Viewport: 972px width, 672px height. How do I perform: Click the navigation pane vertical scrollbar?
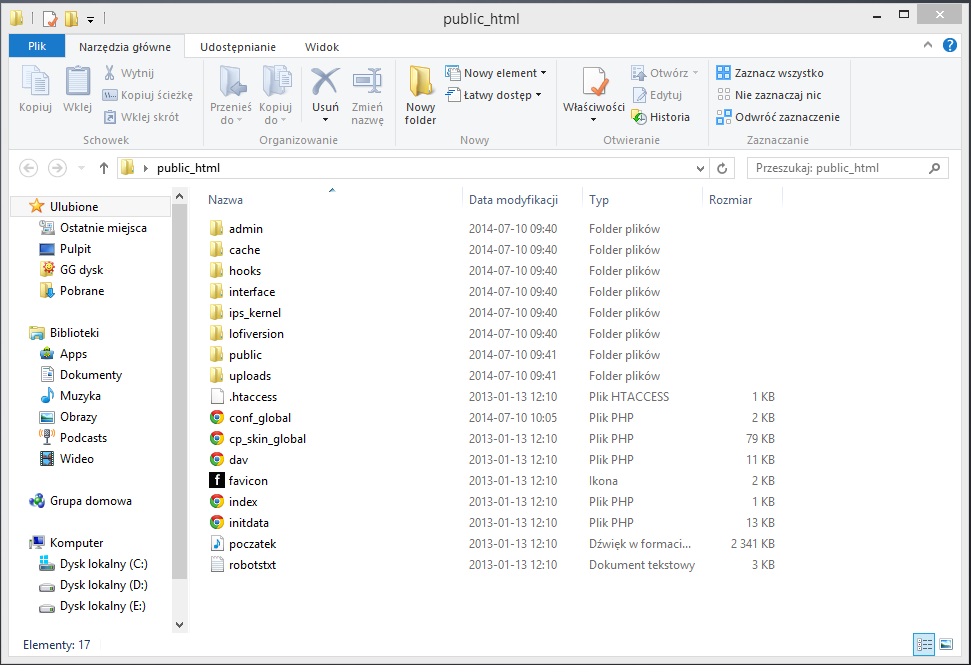pos(180,400)
